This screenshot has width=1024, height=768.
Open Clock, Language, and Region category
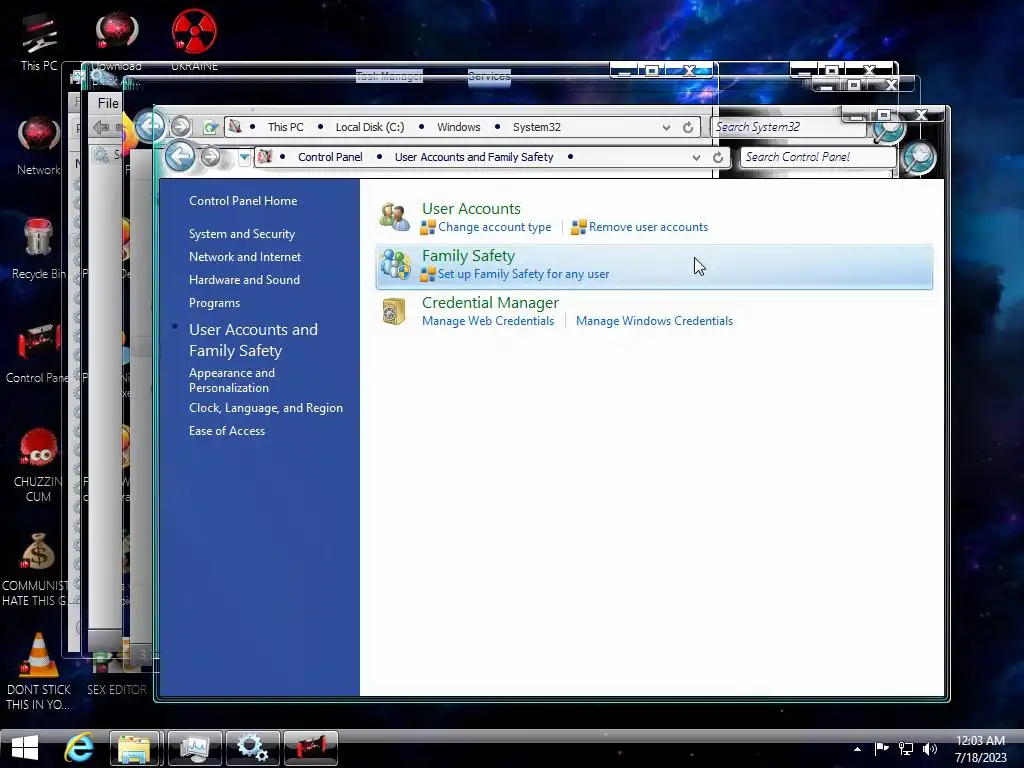coord(266,408)
